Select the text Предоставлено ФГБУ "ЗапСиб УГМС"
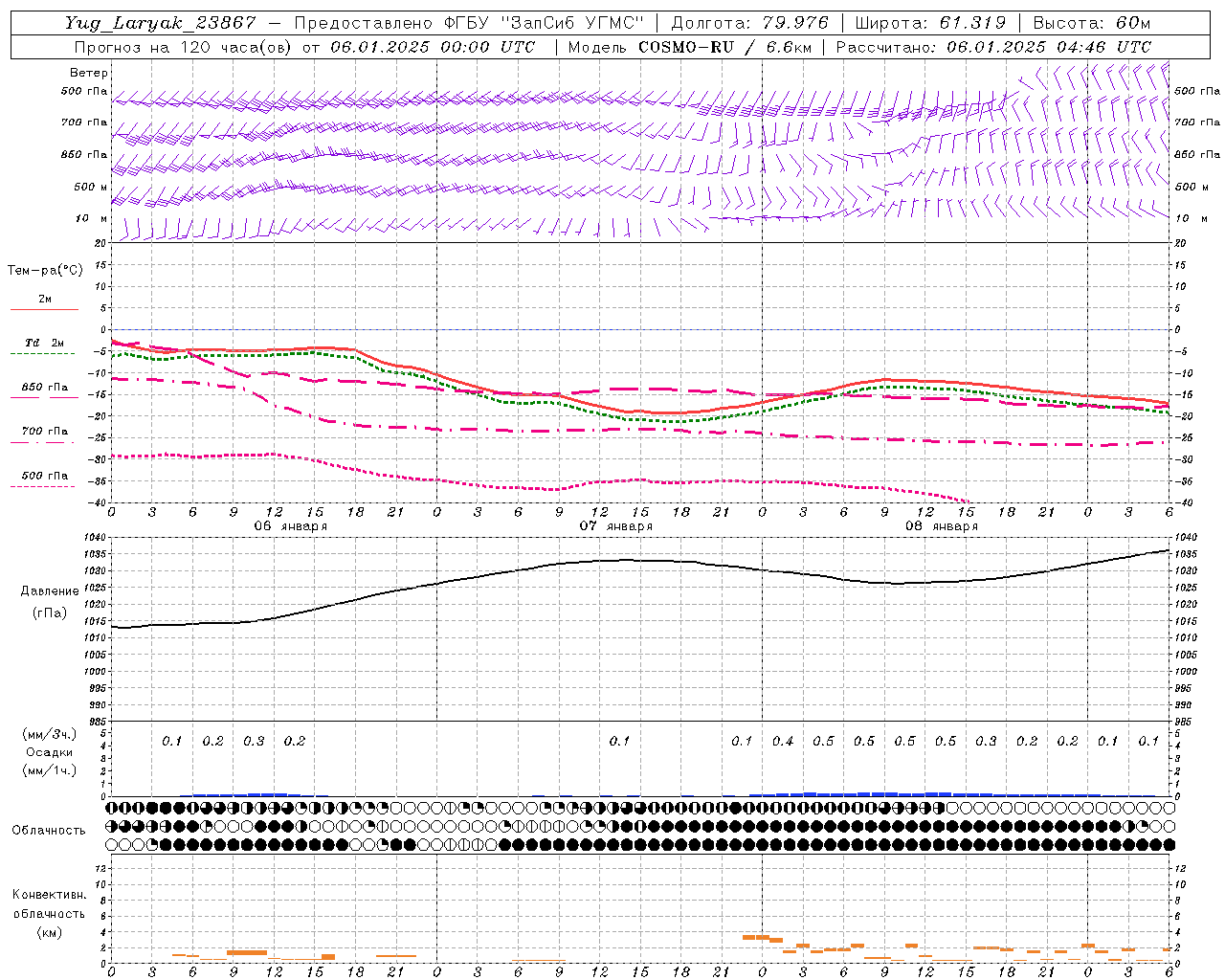Screen dimensions: 1225x980 click(470, 23)
